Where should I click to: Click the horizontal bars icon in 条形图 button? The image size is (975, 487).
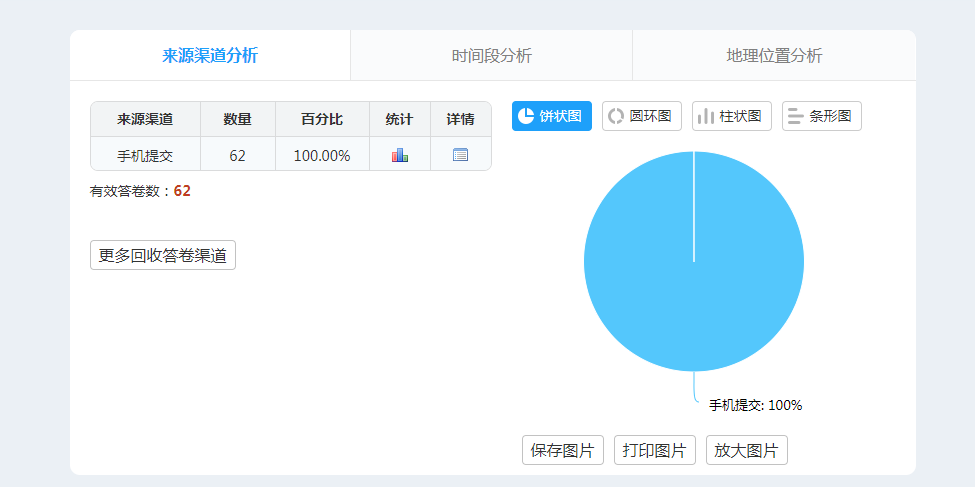click(x=796, y=116)
